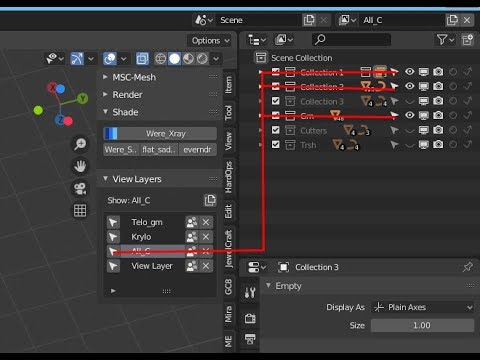Click arrow icon of Krylo view layer

113,237
